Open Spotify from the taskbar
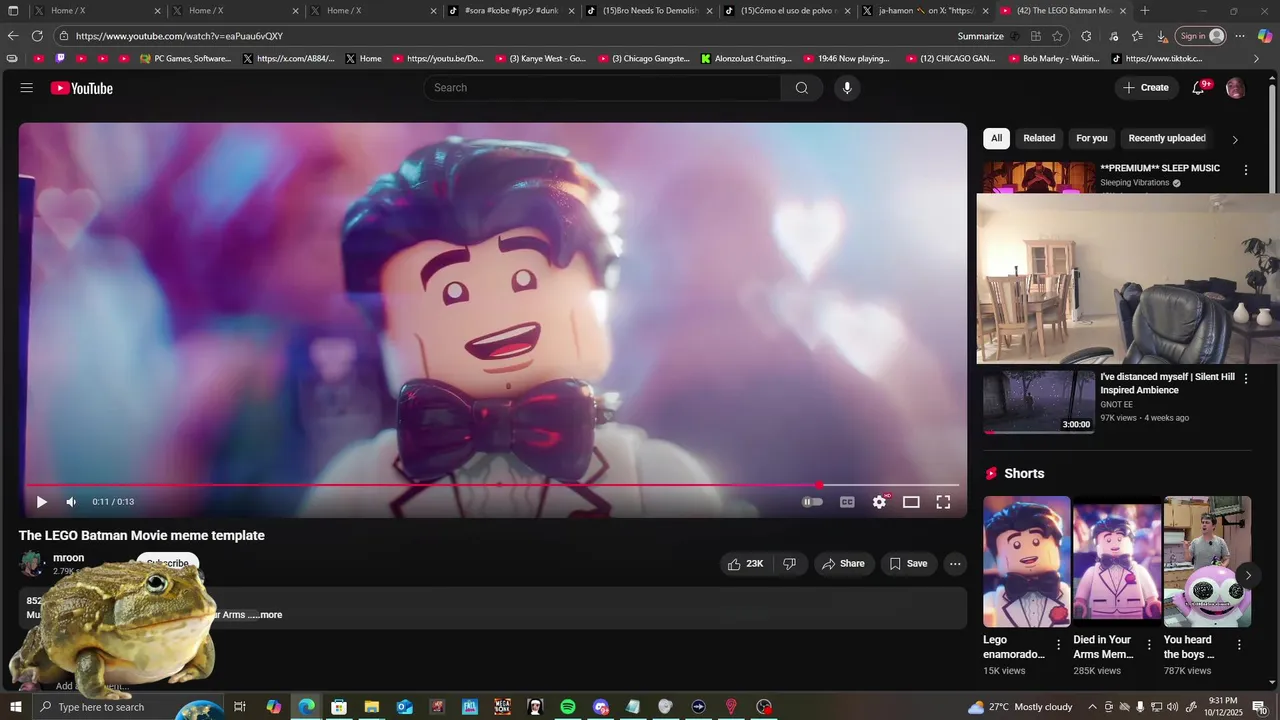This screenshot has height=720, width=1280. [568, 707]
